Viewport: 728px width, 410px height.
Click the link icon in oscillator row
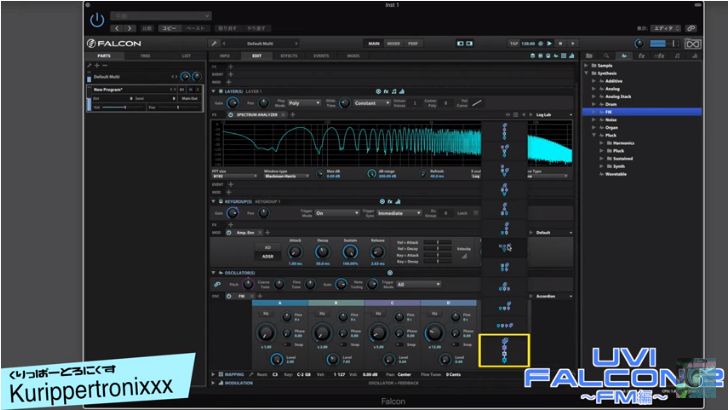tap(217, 284)
